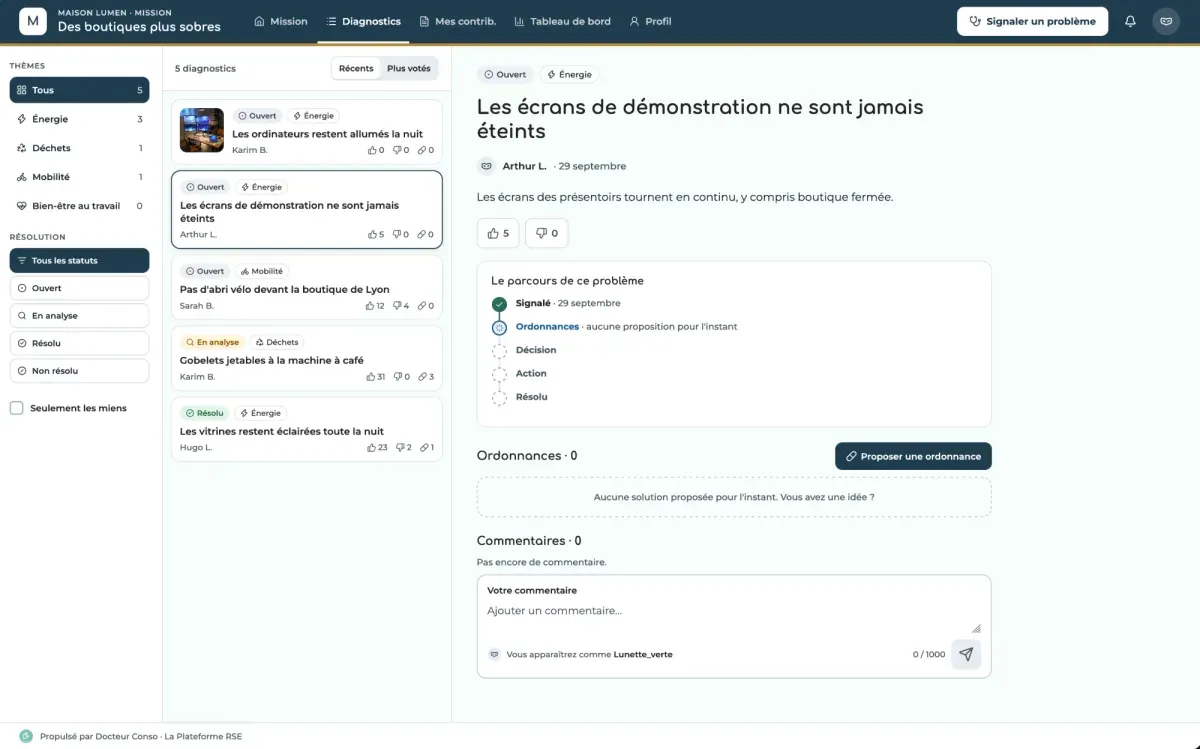
Task: Open the computer room thumbnail
Action: tap(202, 130)
